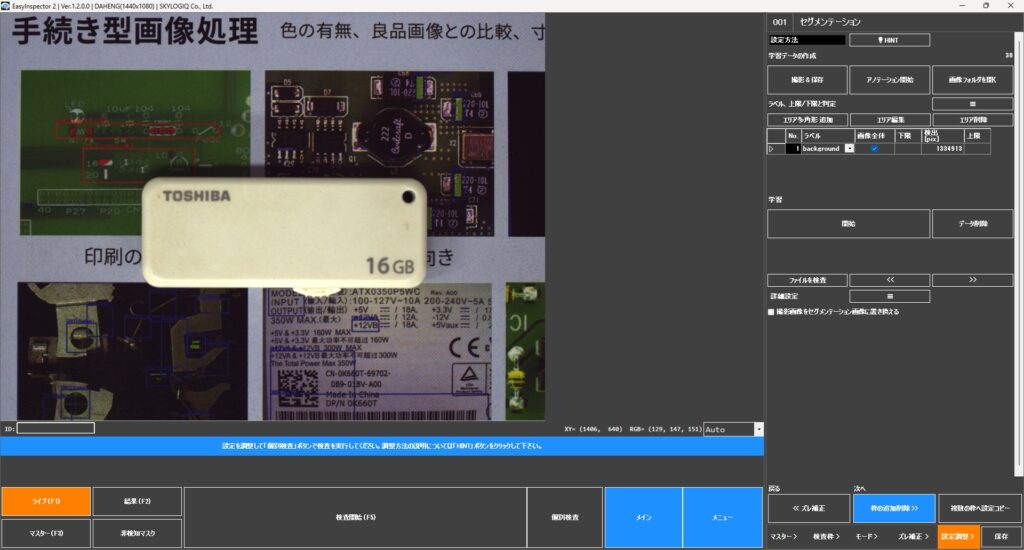The height and width of the screenshot is (550, 1024).
Task: Open the background label dropdown arrow
Action: (849, 149)
